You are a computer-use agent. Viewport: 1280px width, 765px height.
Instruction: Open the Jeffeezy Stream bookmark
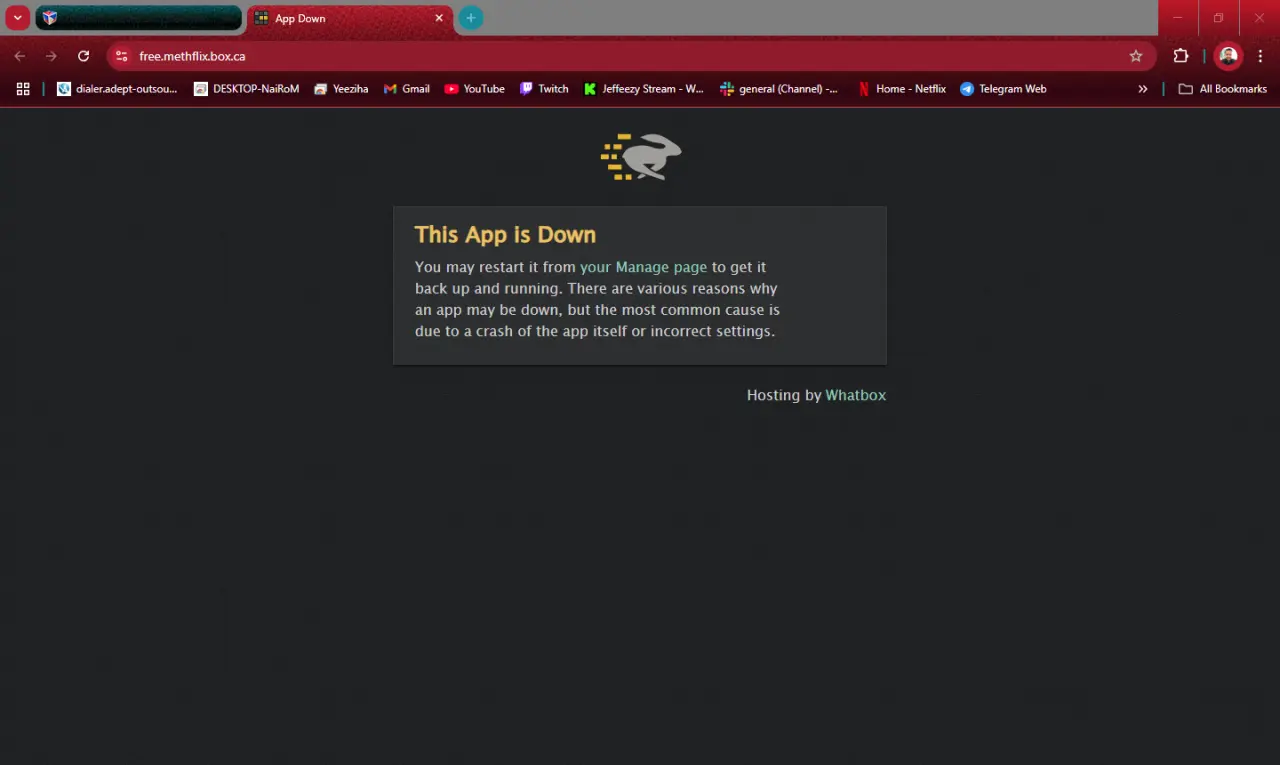coord(644,89)
